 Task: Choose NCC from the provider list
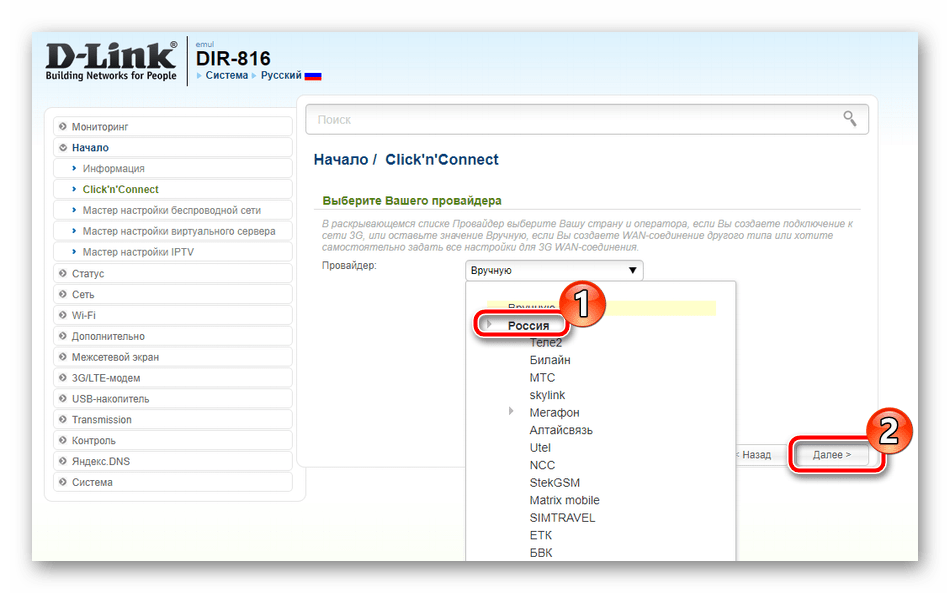click(x=542, y=465)
